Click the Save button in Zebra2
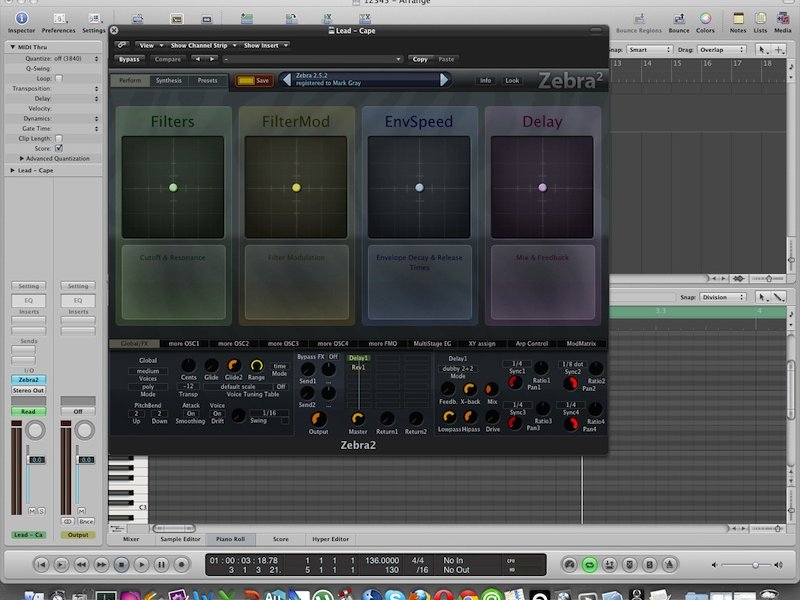This screenshot has width=800, height=600. coord(255,81)
